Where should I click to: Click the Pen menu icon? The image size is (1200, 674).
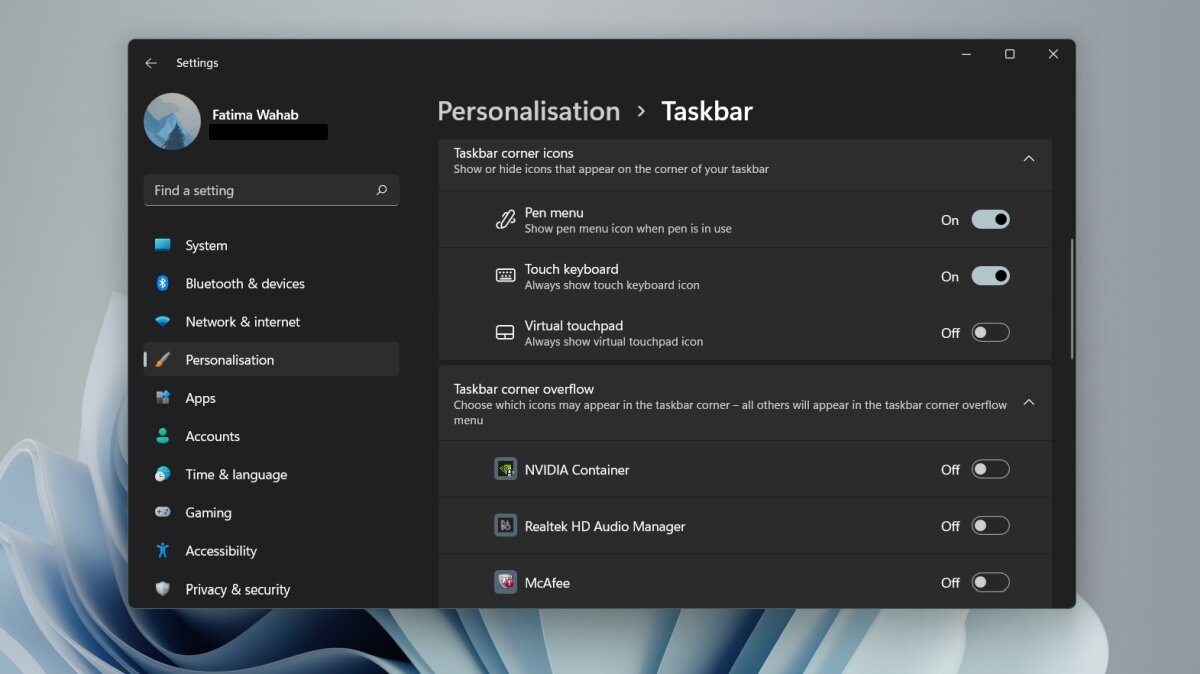(x=505, y=219)
